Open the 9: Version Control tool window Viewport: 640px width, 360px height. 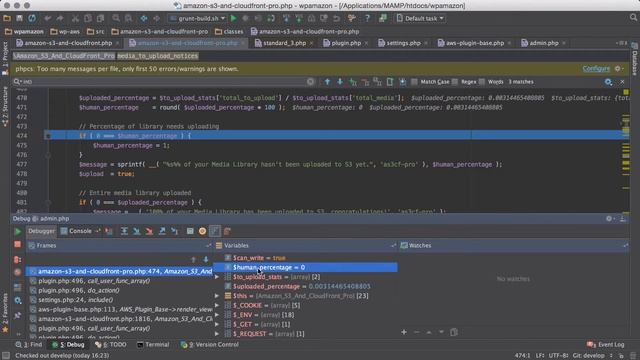(210, 345)
